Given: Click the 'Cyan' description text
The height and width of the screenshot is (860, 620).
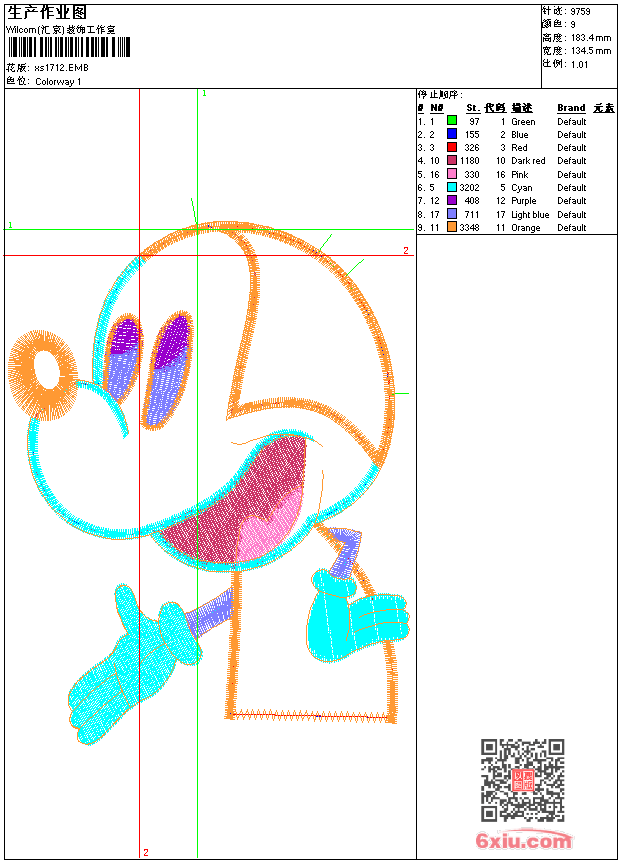Looking at the screenshot, I should click(x=521, y=188).
